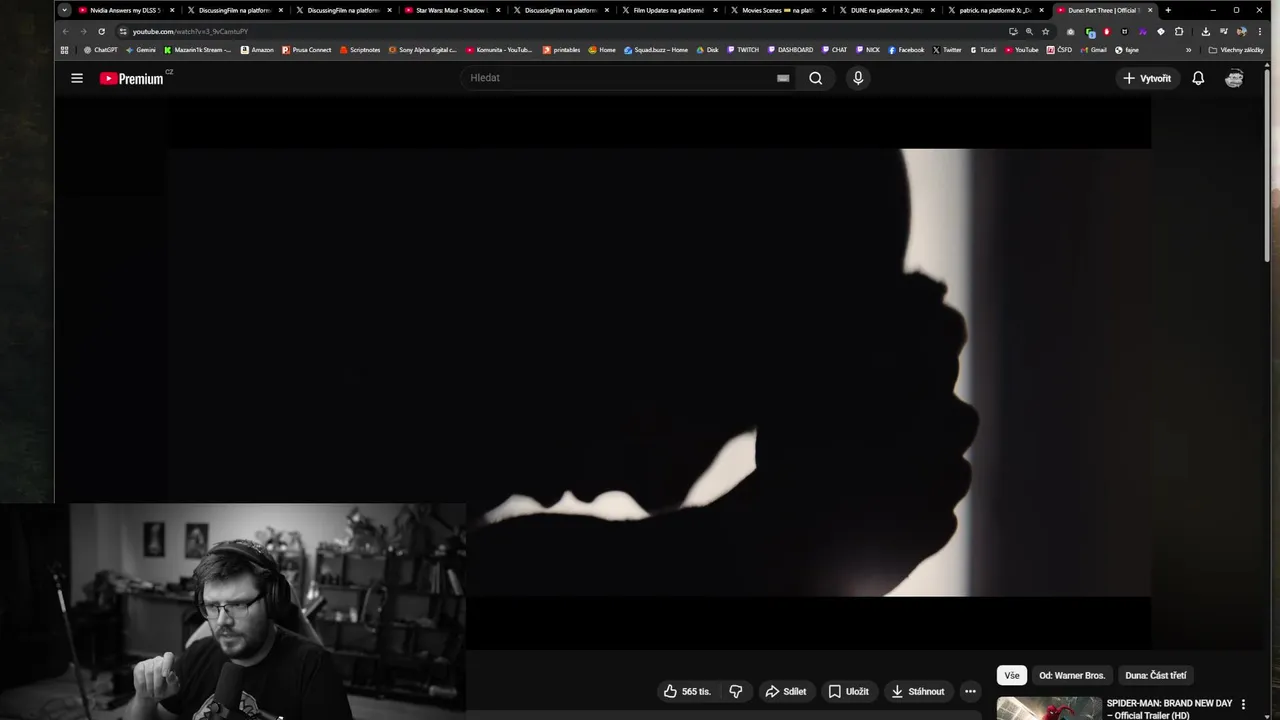Screen dimensions: 1280x720
Task: Open the Chrome three-dot menu
Action: click(x=1259, y=31)
